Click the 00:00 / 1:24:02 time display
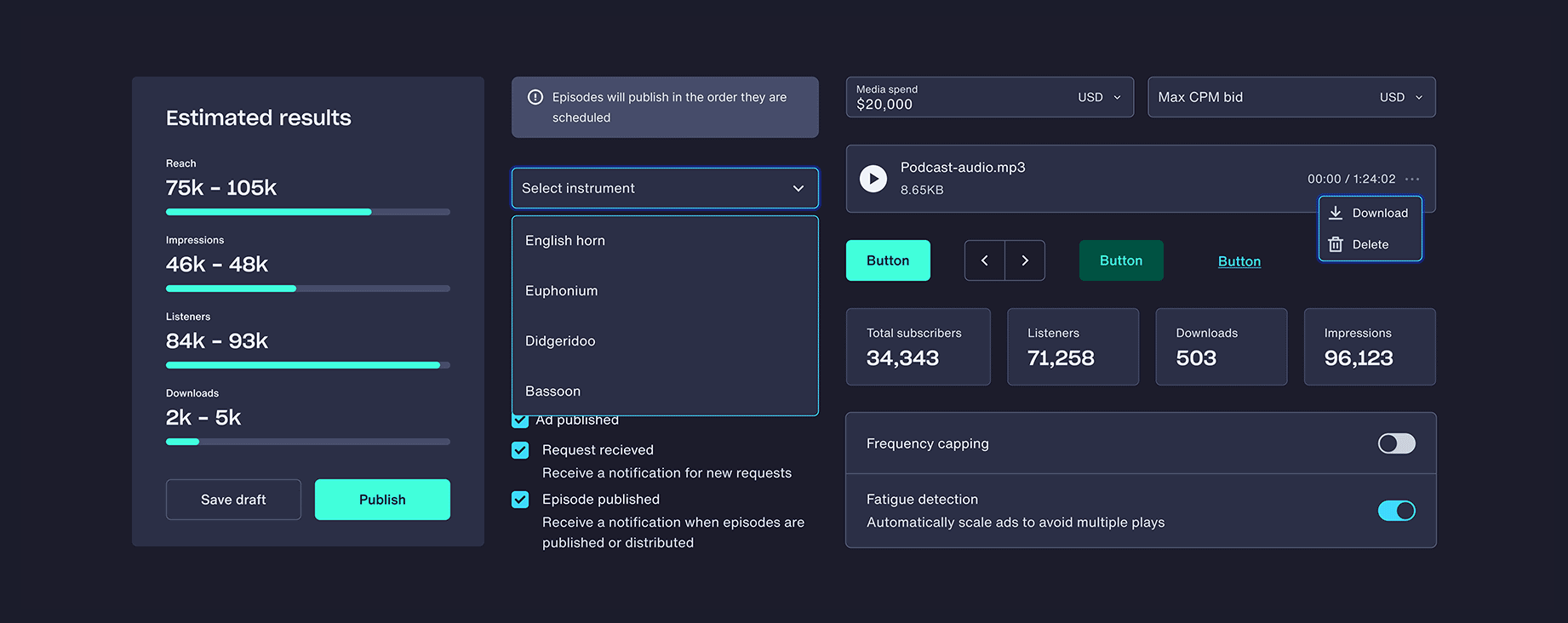Viewport: 1568px width, 623px height. pyautogui.click(x=1352, y=179)
